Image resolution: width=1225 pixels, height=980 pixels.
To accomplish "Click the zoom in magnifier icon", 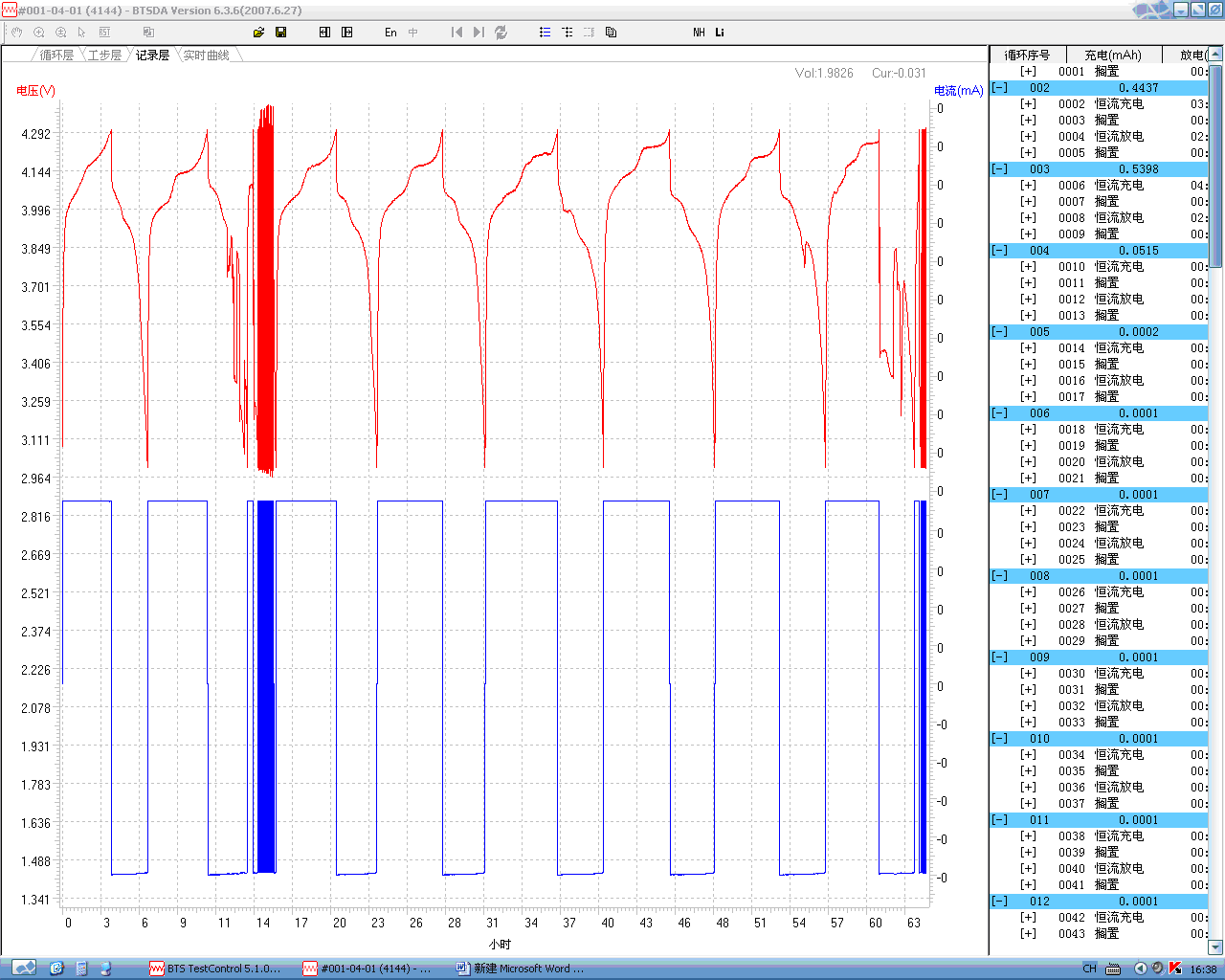I will tap(39, 33).
